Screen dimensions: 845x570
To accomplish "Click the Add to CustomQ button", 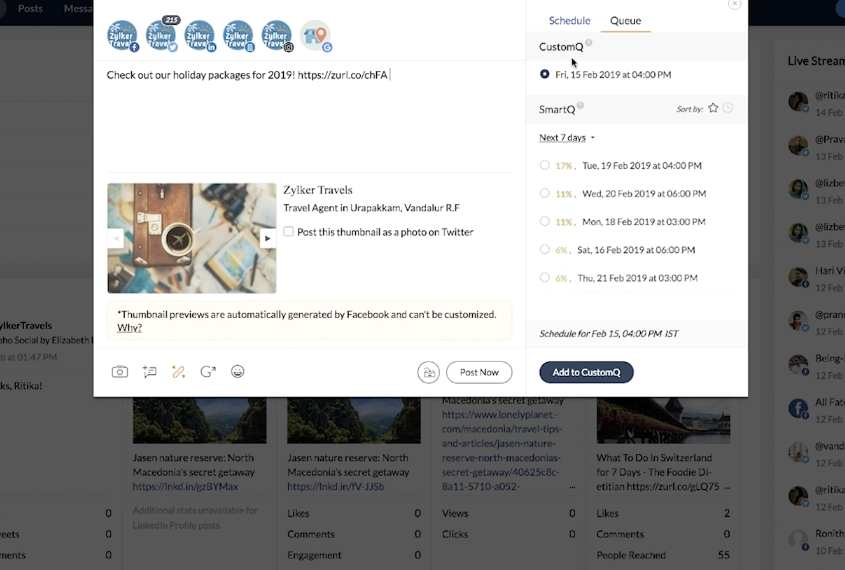I will 586,372.
